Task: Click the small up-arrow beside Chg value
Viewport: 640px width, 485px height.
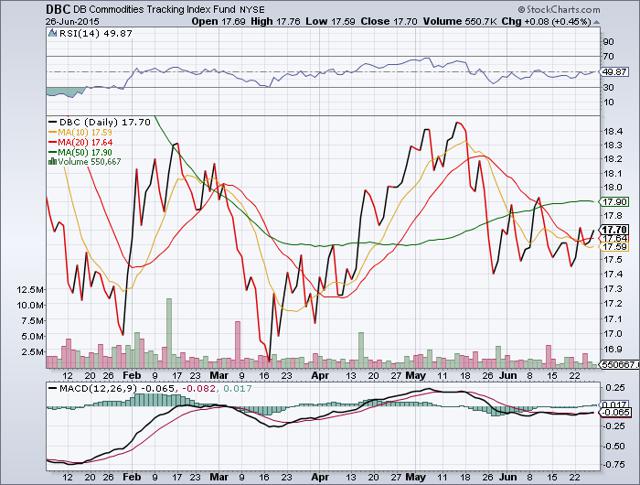Action: point(596,22)
